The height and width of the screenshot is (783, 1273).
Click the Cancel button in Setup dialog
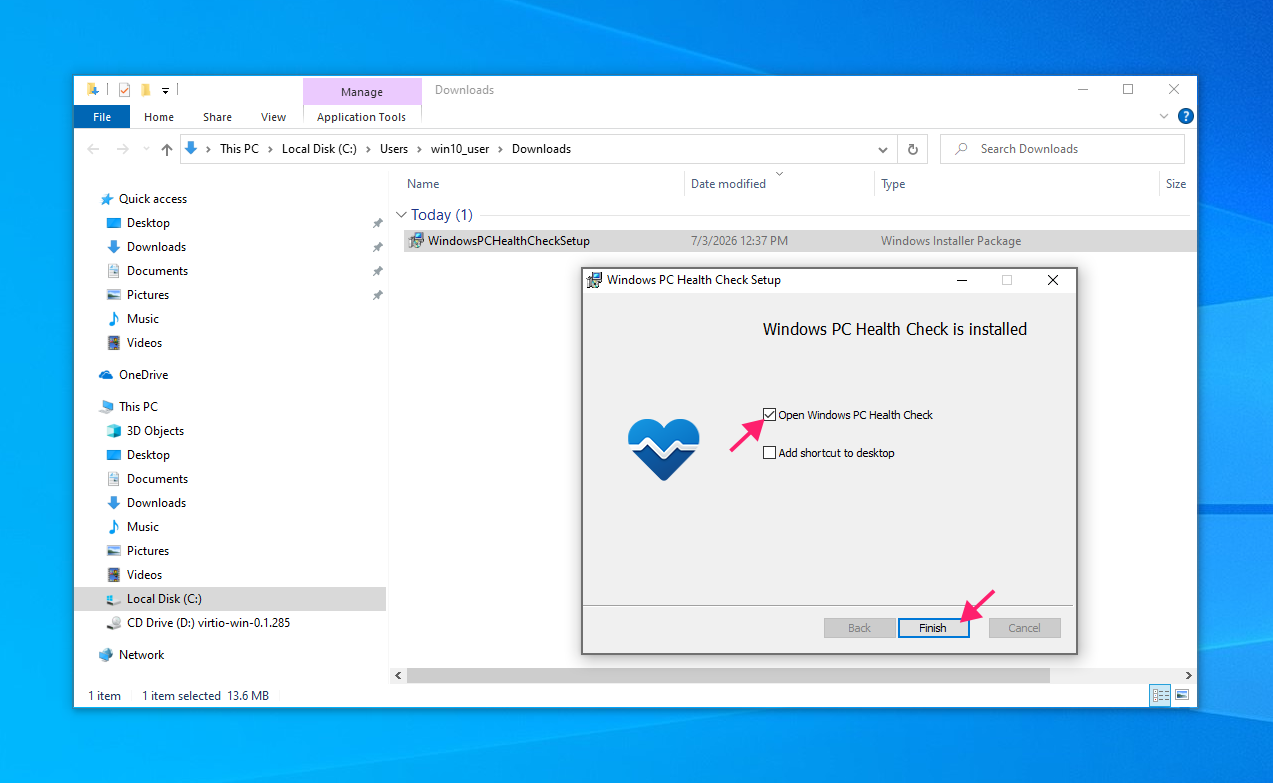[1024, 628]
